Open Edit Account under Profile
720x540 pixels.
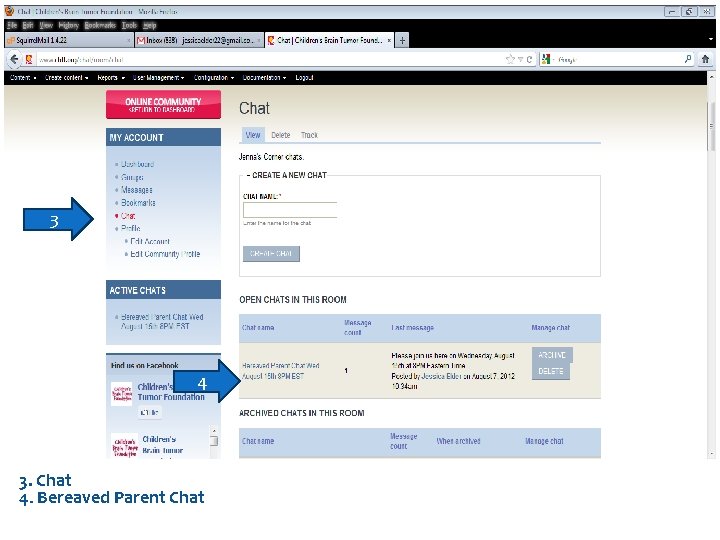coord(150,241)
